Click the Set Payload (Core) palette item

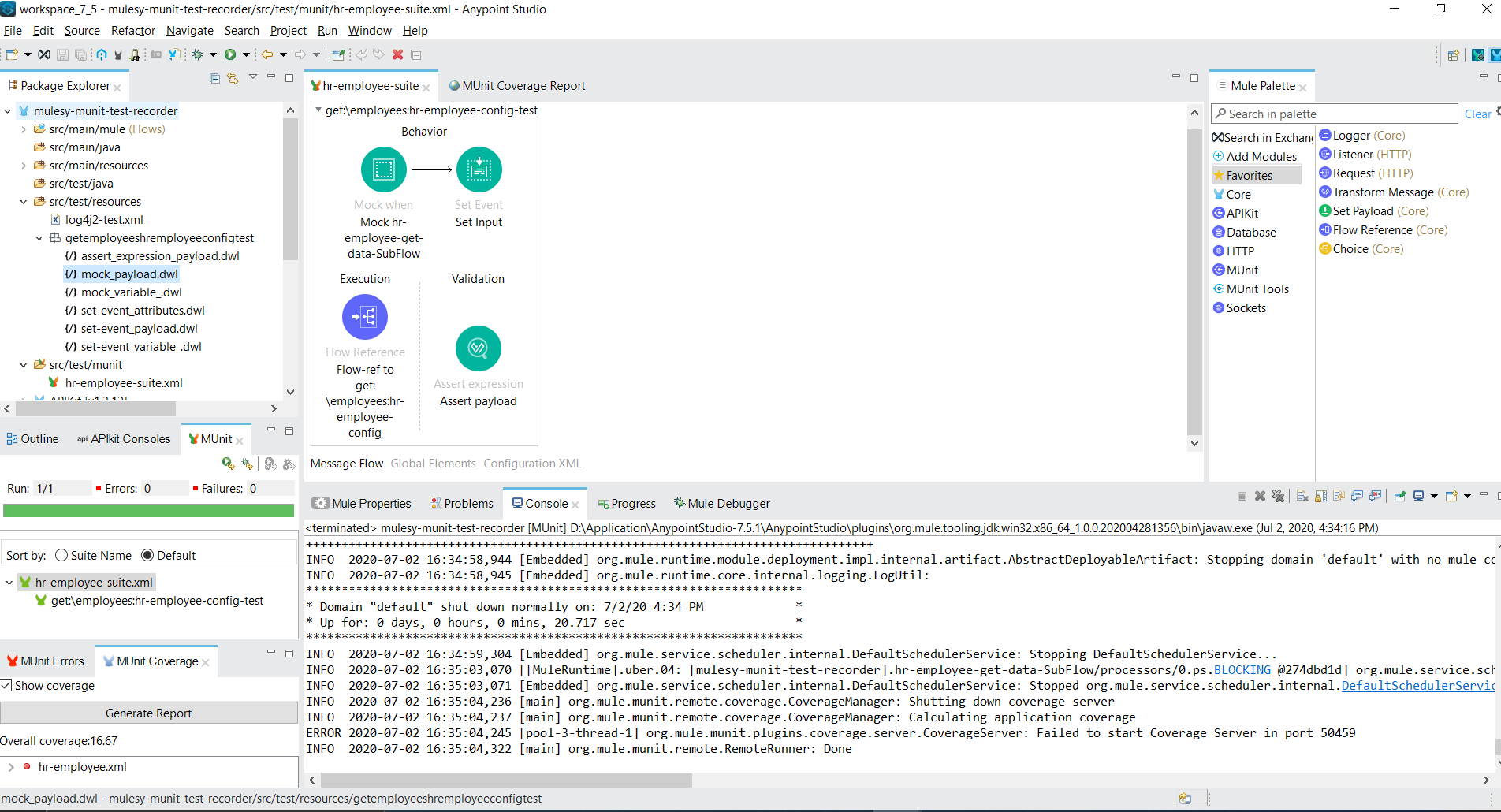coord(1374,211)
